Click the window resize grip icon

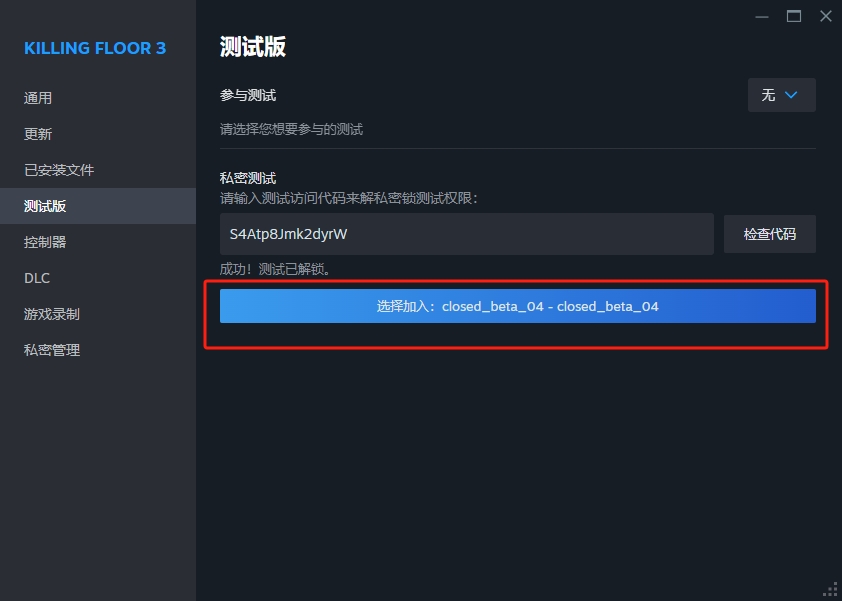pyautogui.click(x=831, y=590)
